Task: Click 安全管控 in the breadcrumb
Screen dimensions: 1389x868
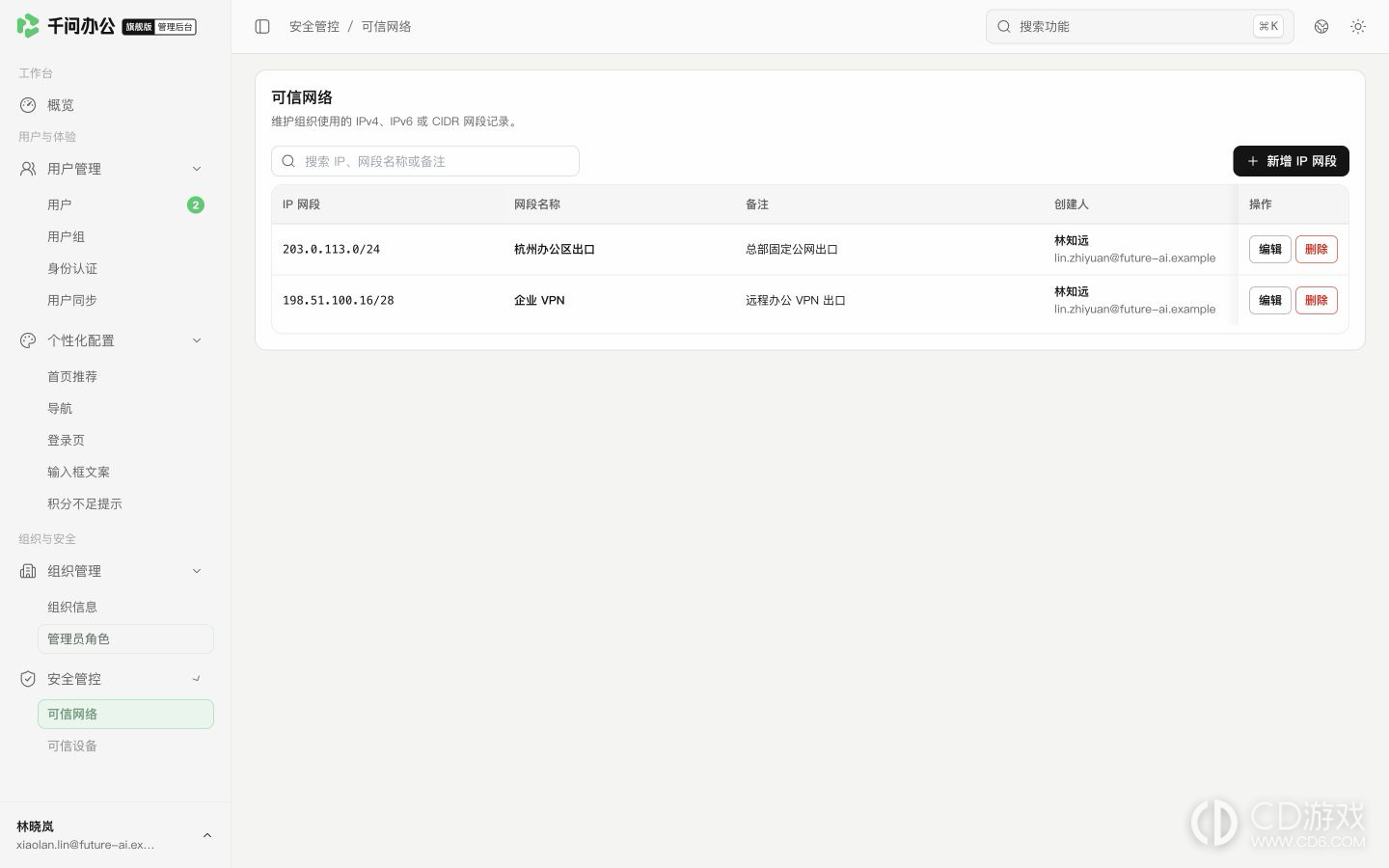Action: 314,26
